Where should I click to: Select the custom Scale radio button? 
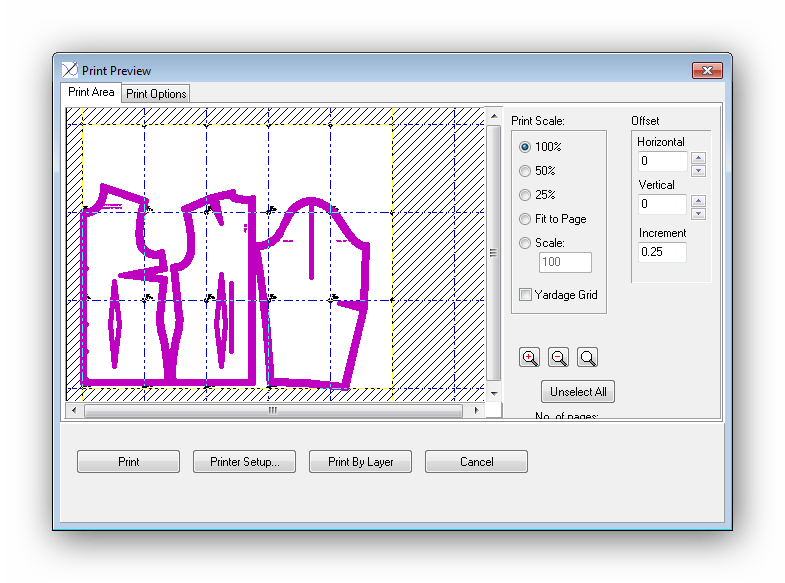coord(525,243)
